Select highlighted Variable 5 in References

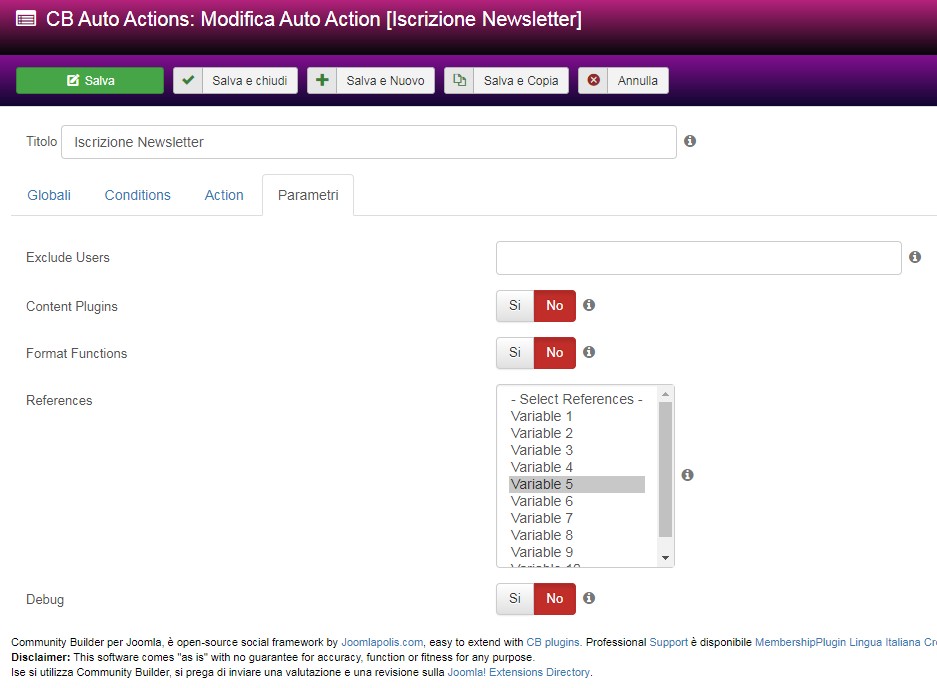click(x=577, y=484)
